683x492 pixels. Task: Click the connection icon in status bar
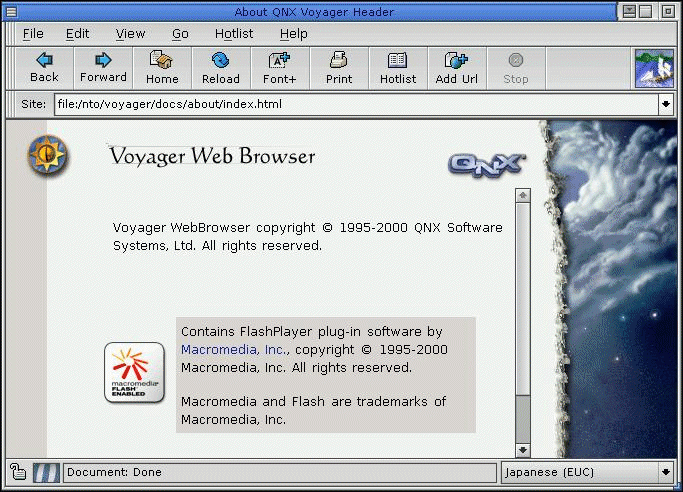tap(18, 472)
